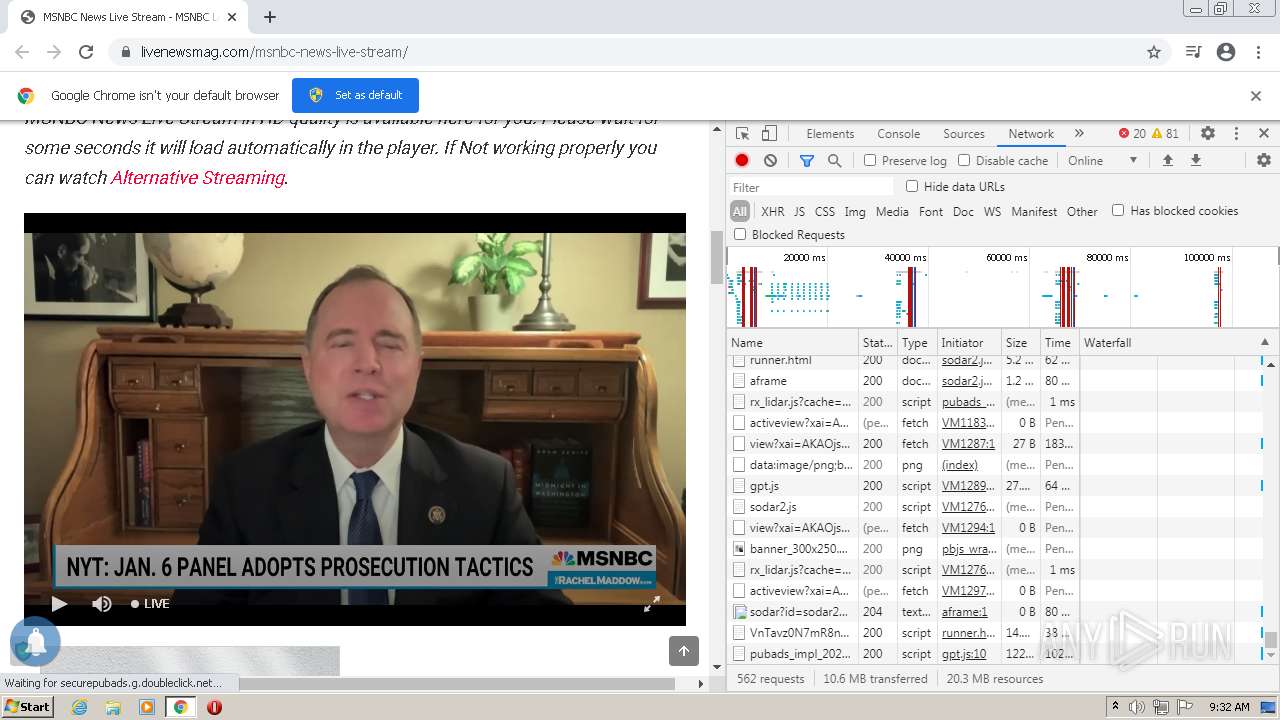Stop recording network log (red dot)
The width and height of the screenshot is (1280, 720).
click(742, 160)
